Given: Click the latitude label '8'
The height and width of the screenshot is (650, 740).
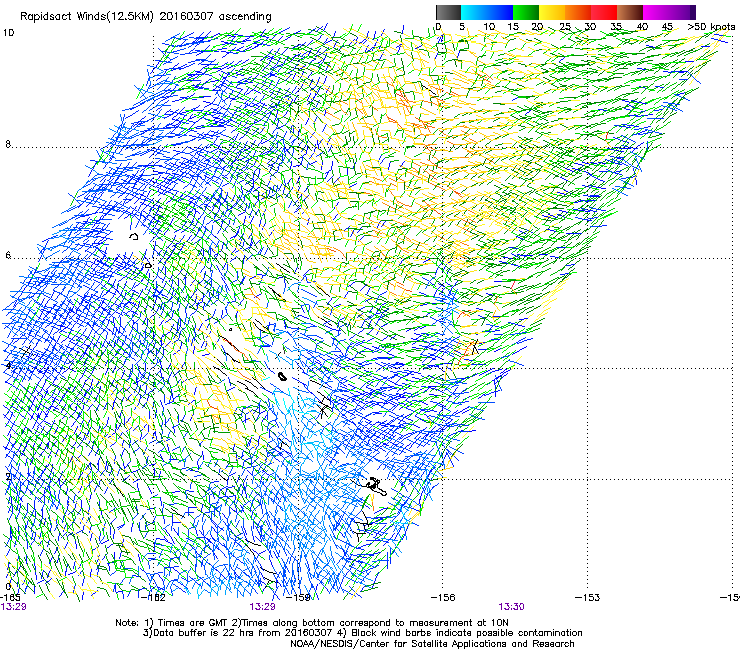Looking at the screenshot, I should (x=8, y=144).
